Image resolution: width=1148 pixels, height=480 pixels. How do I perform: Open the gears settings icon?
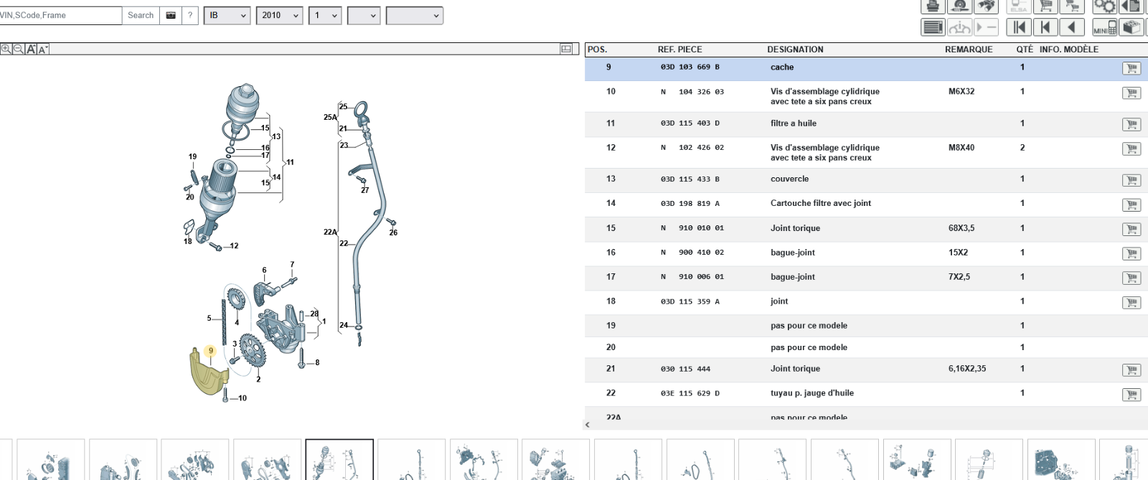[x=1104, y=7]
